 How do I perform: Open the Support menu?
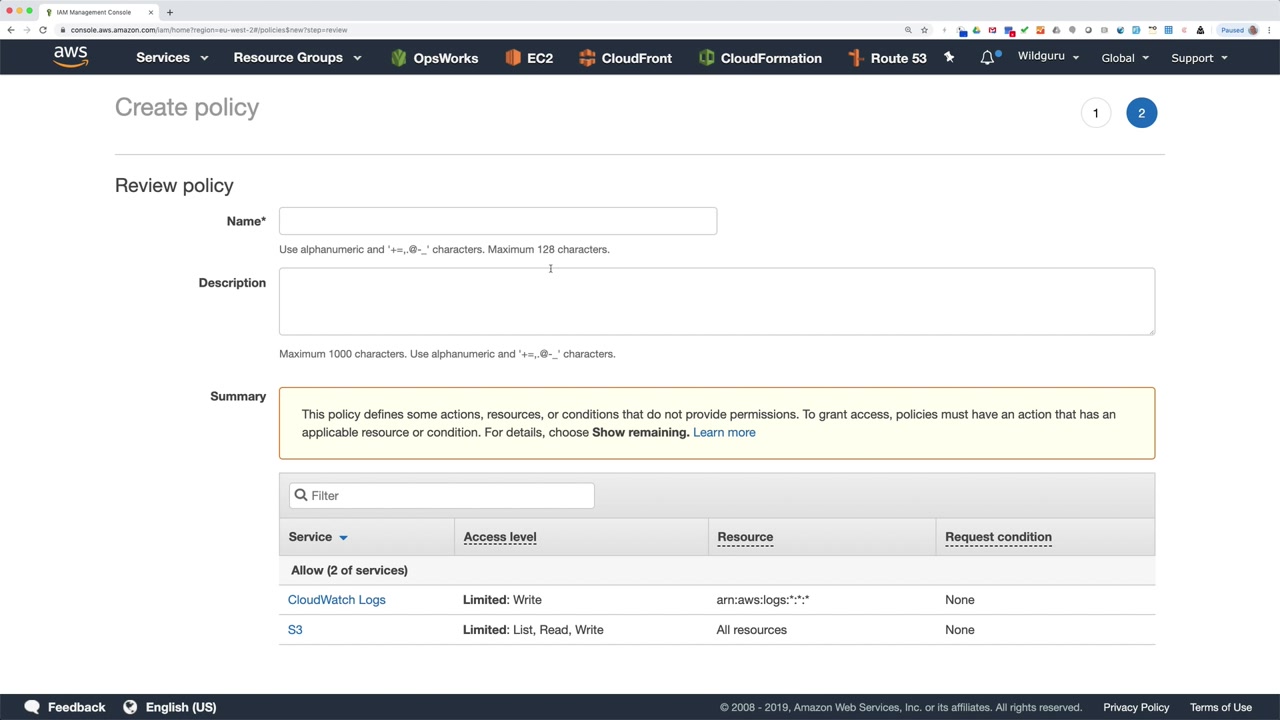[x=1199, y=58]
